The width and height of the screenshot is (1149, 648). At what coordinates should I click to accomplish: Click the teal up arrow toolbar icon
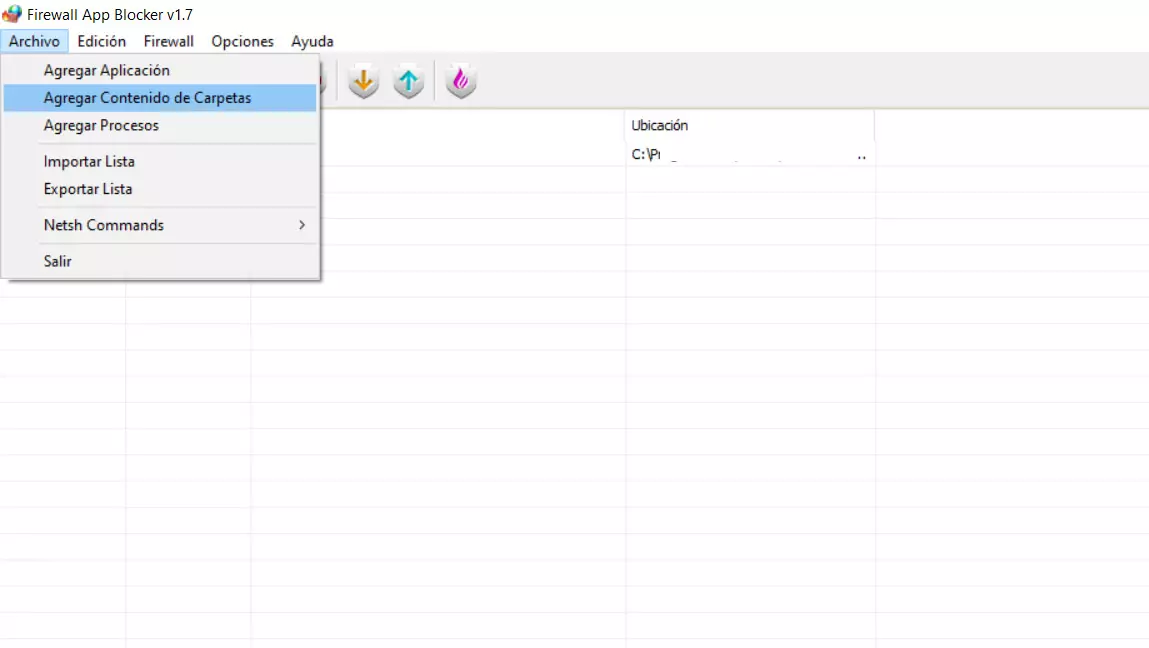(x=409, y=81)
